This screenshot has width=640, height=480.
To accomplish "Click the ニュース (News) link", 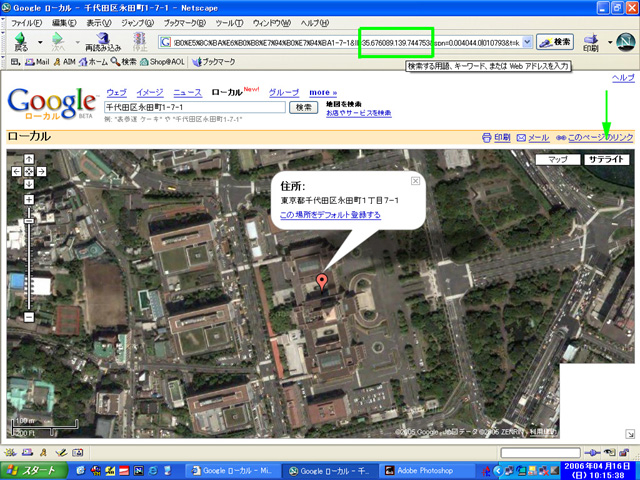I will pyautogui.click(x=187, y=93).
